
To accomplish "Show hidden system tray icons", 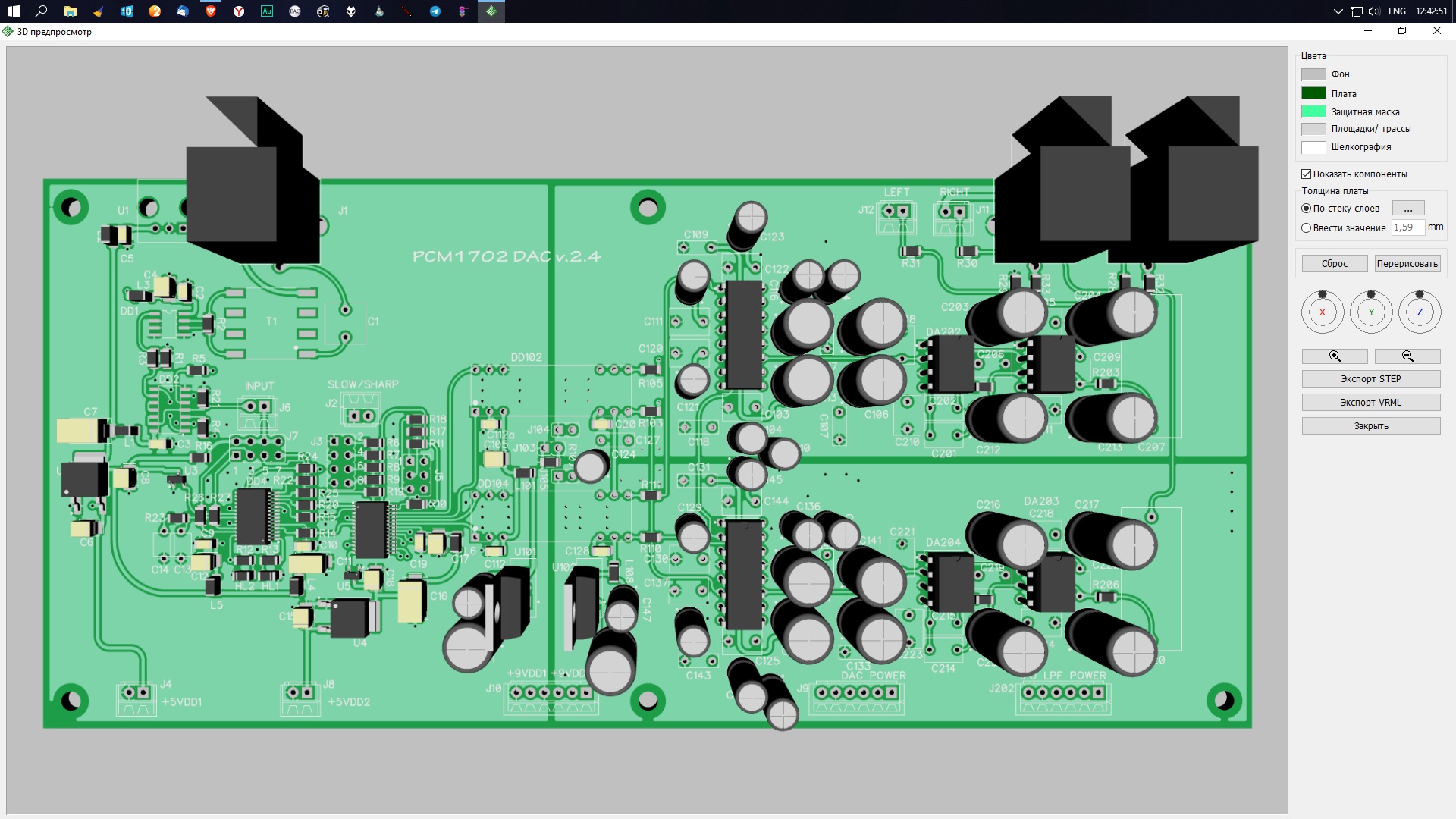I will point(1338,11).
